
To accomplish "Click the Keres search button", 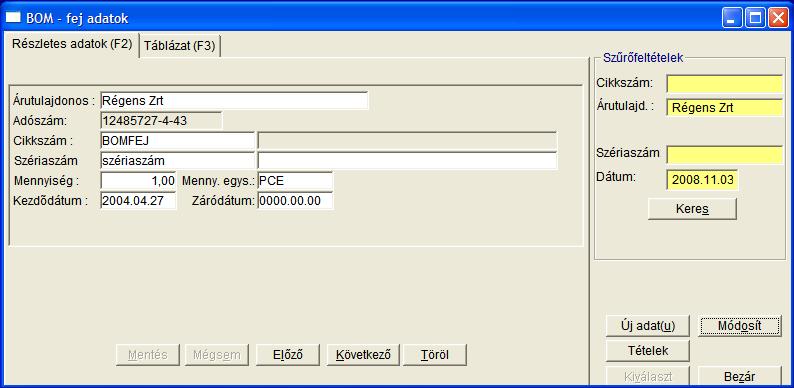I will click(692, 209).
